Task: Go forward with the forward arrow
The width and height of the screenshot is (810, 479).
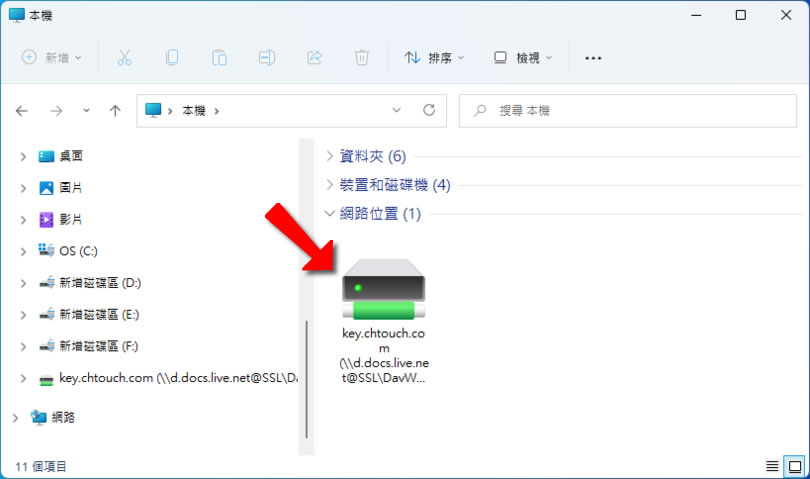Action: coord(56,111)
